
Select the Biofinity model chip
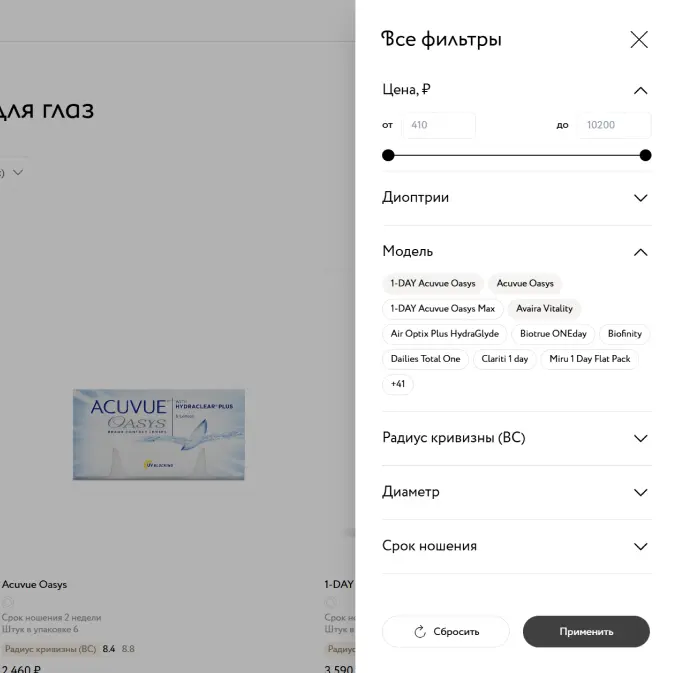coord(625,334)
